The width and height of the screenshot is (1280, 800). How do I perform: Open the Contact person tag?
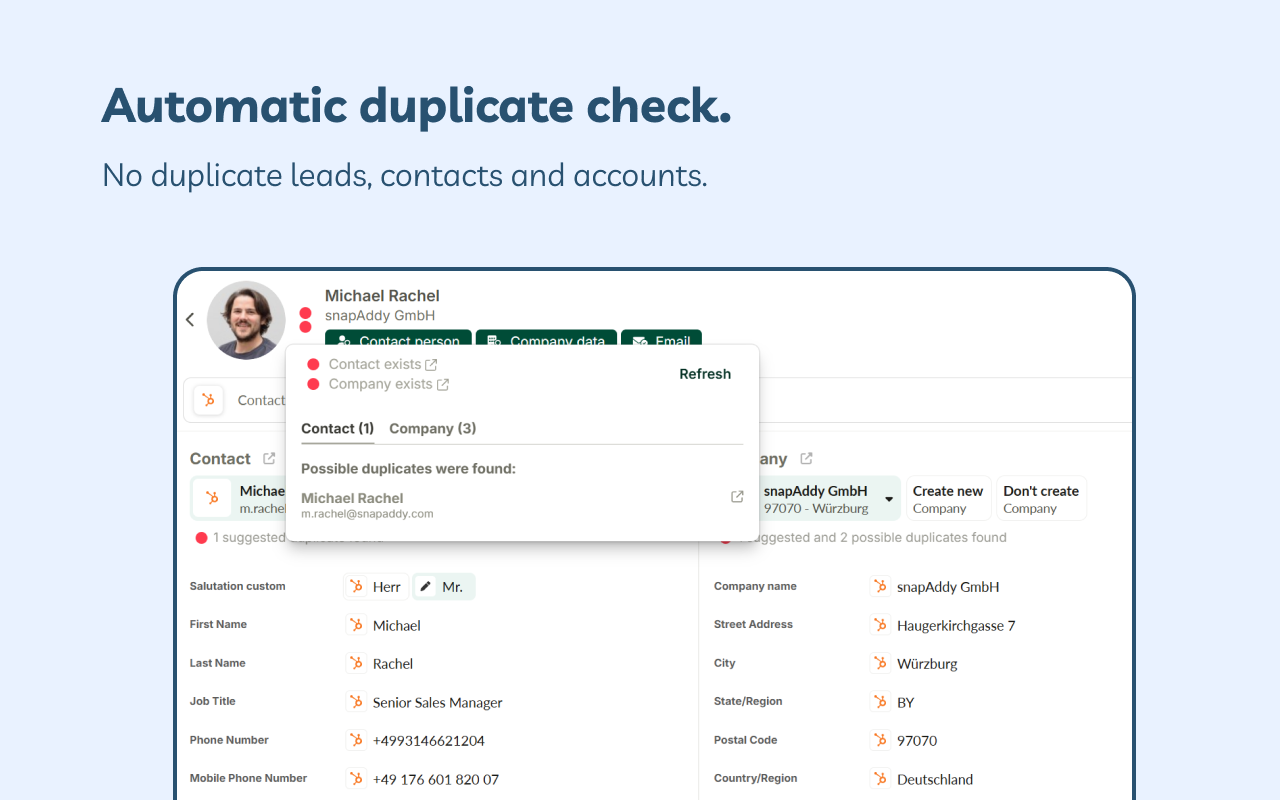(x=398, y=340)
